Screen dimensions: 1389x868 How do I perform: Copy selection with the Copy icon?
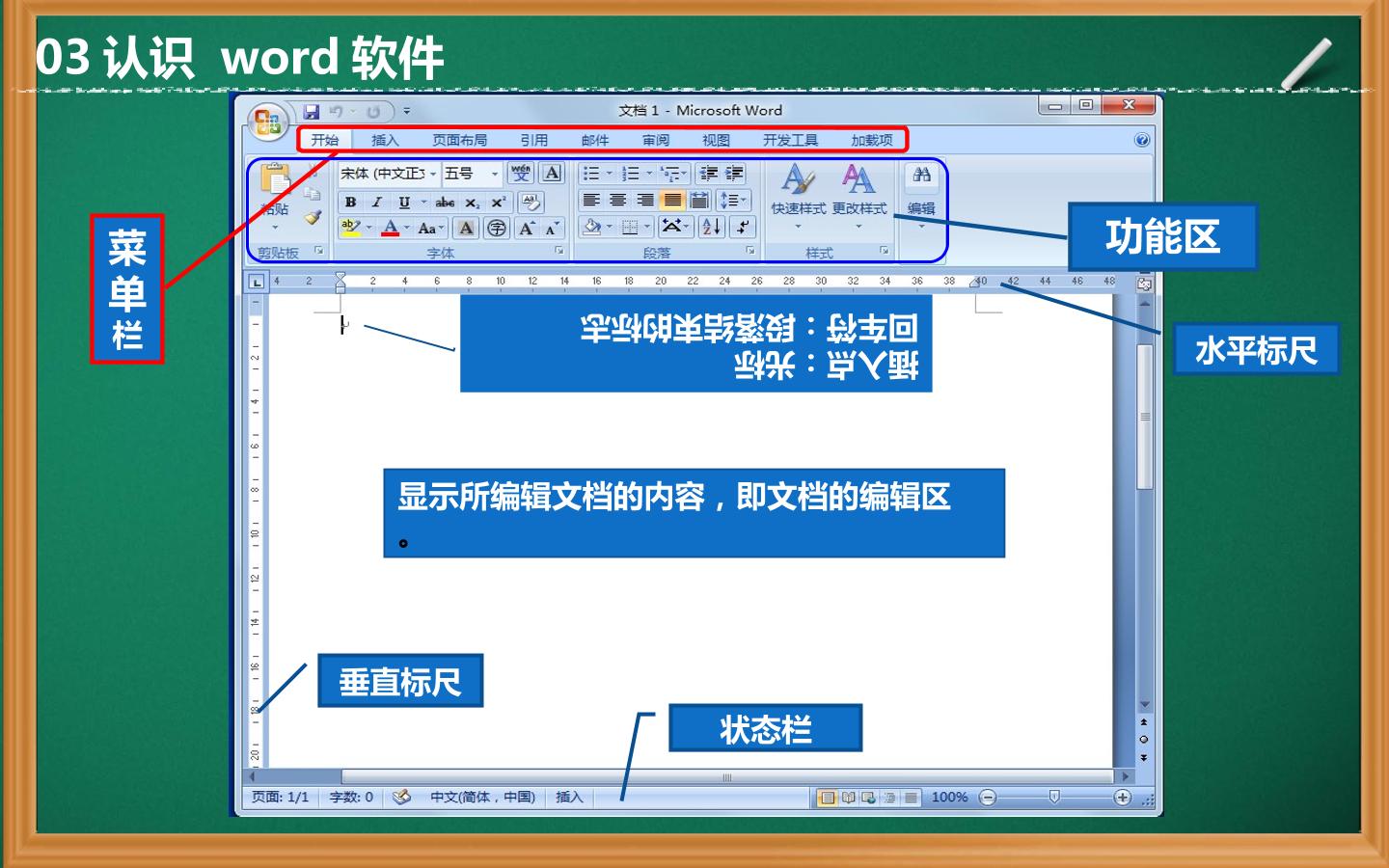(x=313, y=194)
